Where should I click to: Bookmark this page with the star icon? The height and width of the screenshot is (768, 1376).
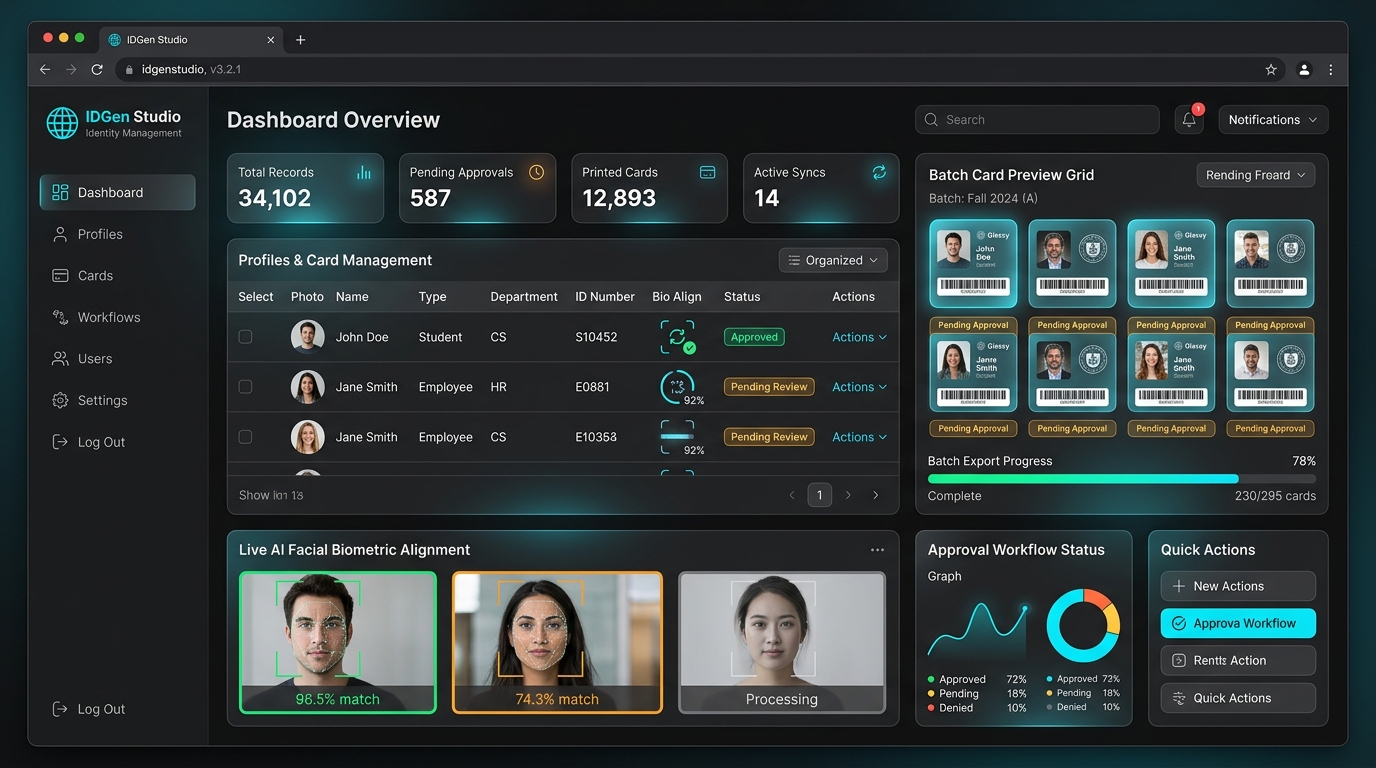coord(1271,70)
